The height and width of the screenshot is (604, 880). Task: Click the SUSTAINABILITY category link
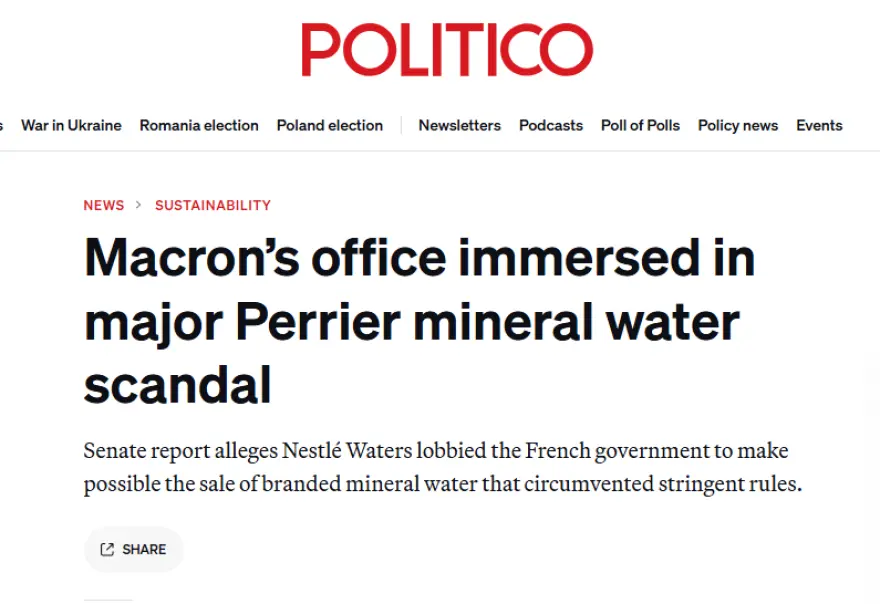point(213,205)
